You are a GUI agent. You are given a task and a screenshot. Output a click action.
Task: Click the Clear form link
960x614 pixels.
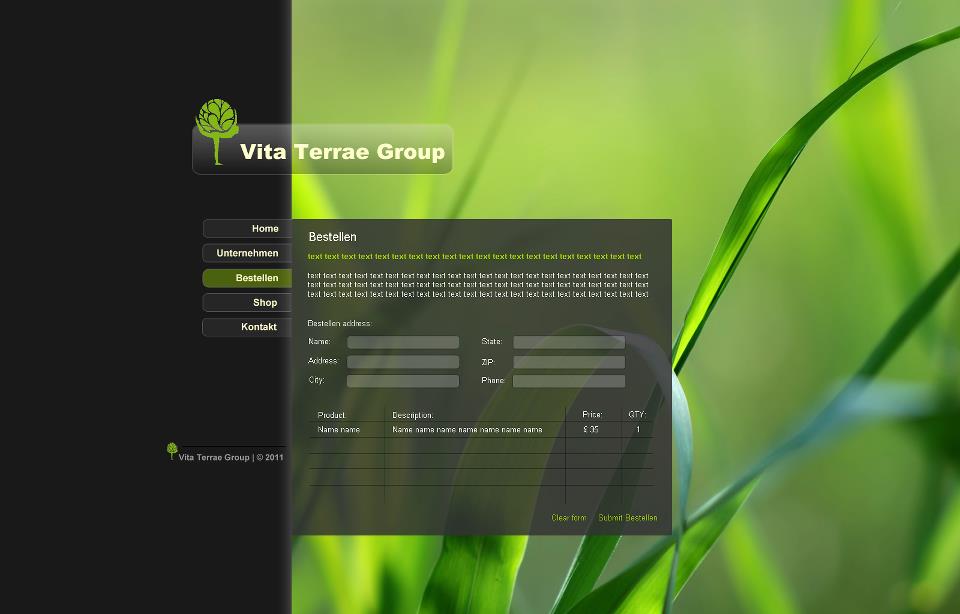click(x=569, y=518)
